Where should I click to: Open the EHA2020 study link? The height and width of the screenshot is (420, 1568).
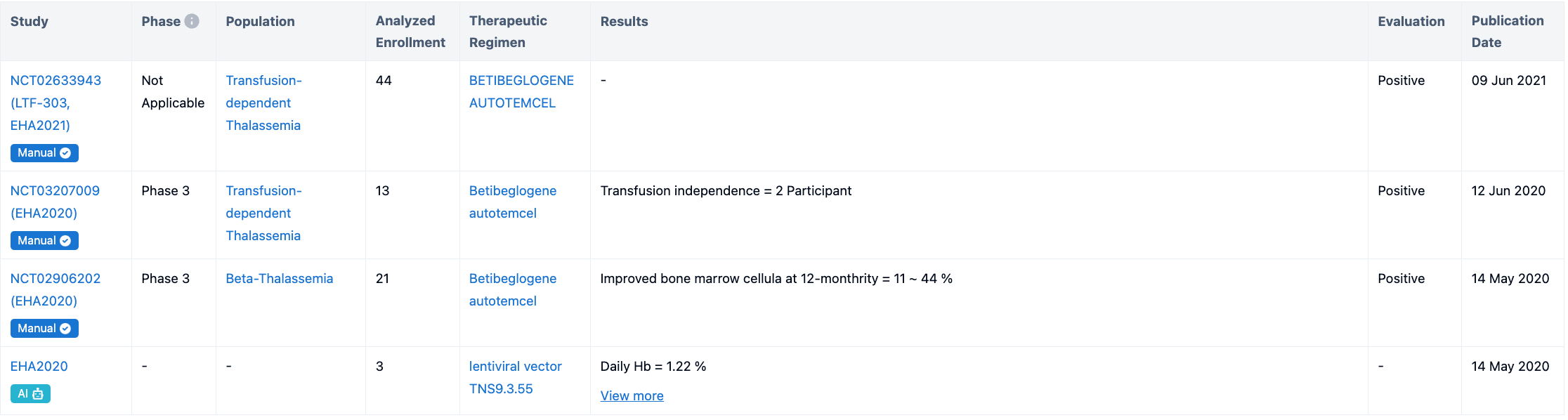click(x=39, y=367)
